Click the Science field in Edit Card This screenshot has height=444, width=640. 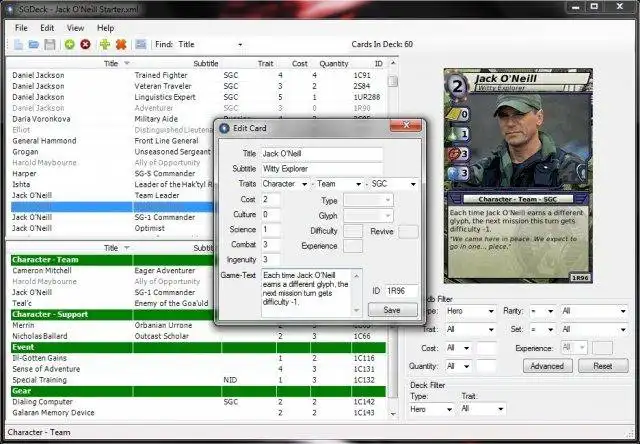point(271,230)
